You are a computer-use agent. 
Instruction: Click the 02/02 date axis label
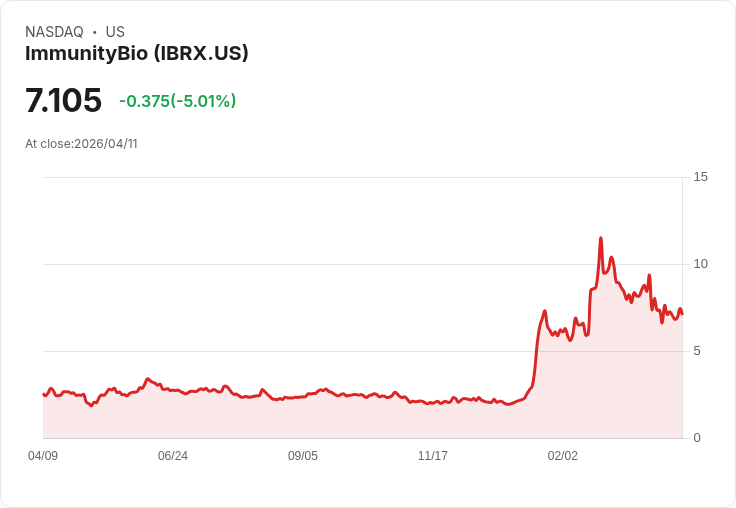[x=563, y=455]
